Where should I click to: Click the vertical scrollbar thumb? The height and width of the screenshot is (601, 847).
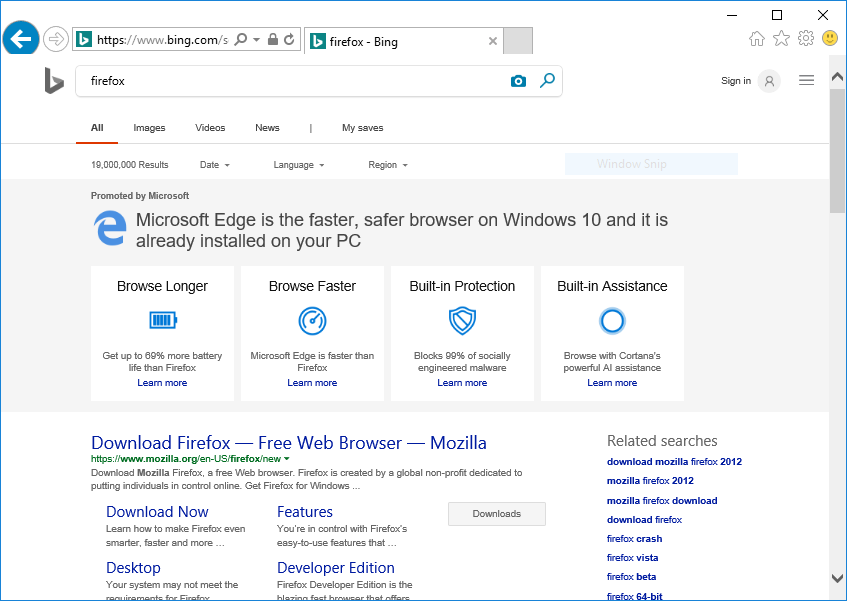(837, 150)
